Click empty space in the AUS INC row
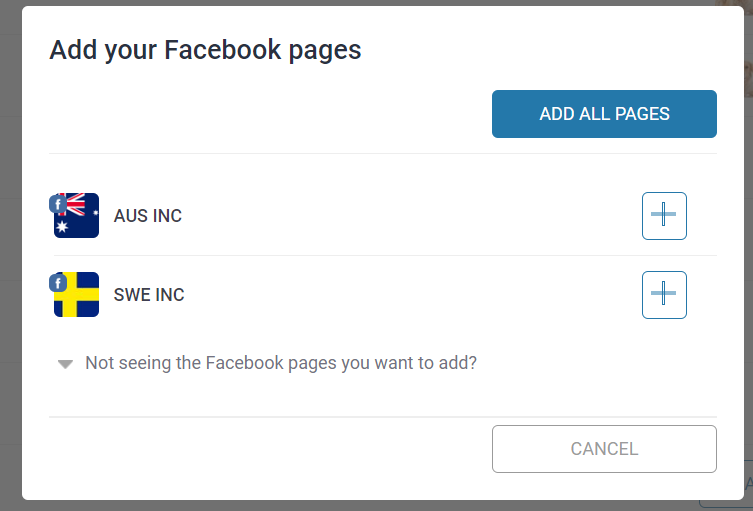This screenshot has width=753, height=511. tap(408, 216)
